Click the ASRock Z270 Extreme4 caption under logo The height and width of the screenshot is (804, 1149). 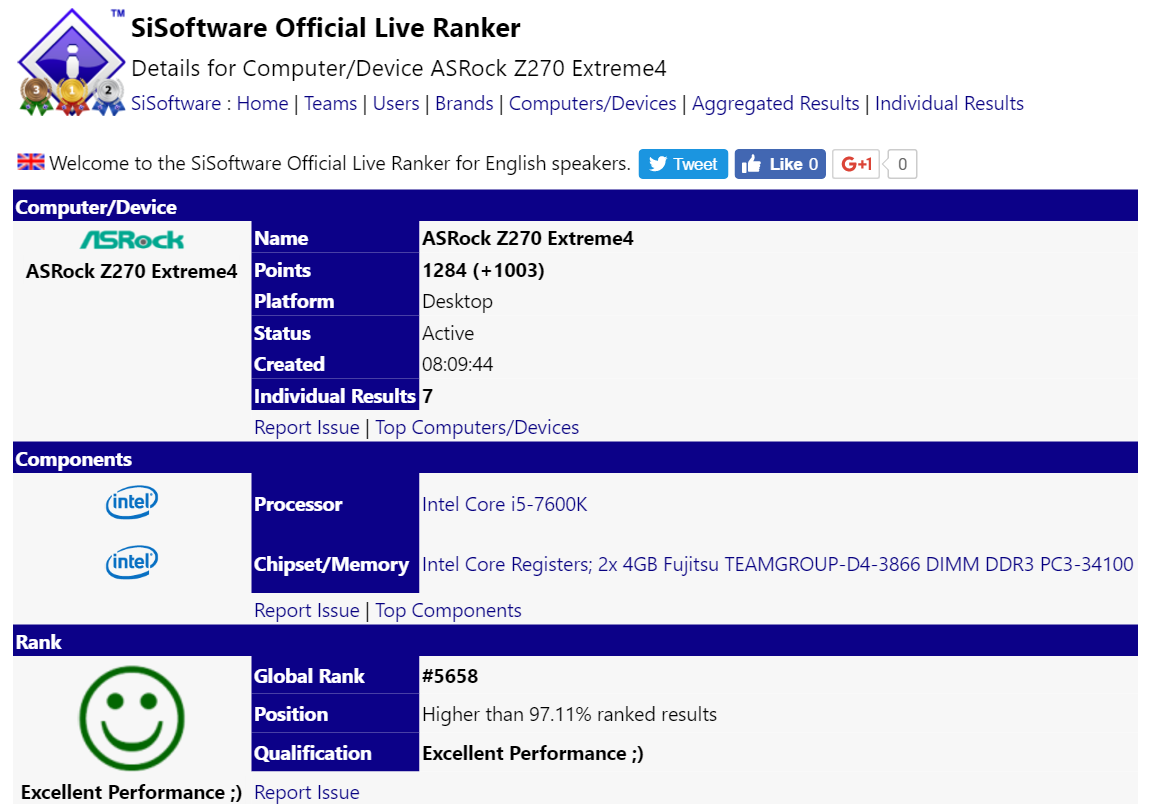(x=132, y=271)
